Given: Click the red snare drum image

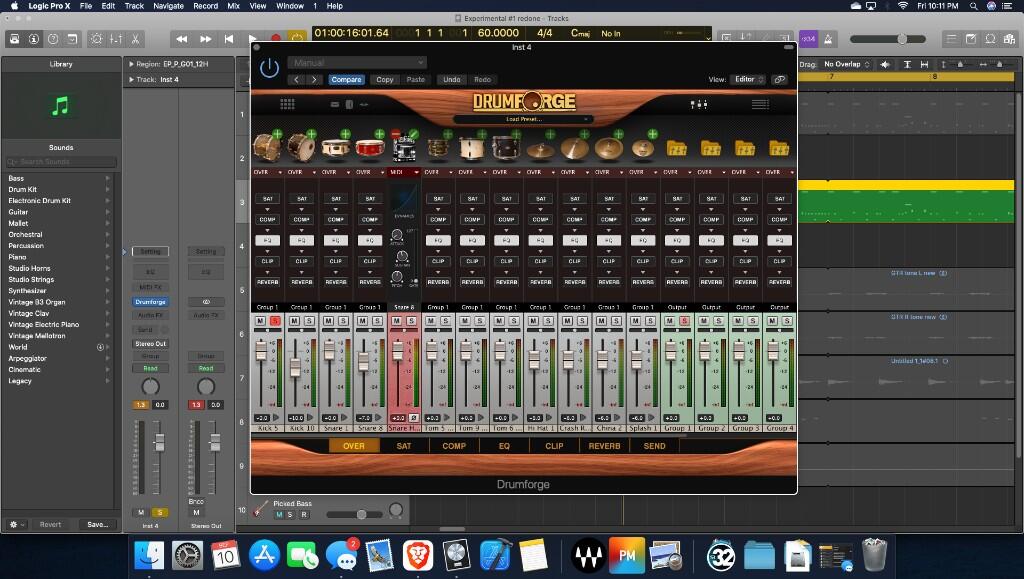Looking at the screenshot, I should coord(369,149).
